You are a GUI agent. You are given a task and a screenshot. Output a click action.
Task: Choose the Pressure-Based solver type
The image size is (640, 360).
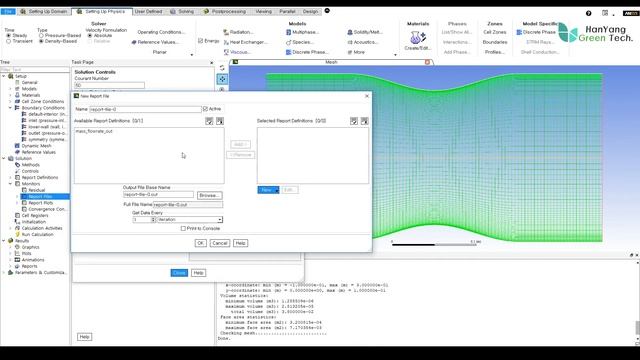pos(41,36)
